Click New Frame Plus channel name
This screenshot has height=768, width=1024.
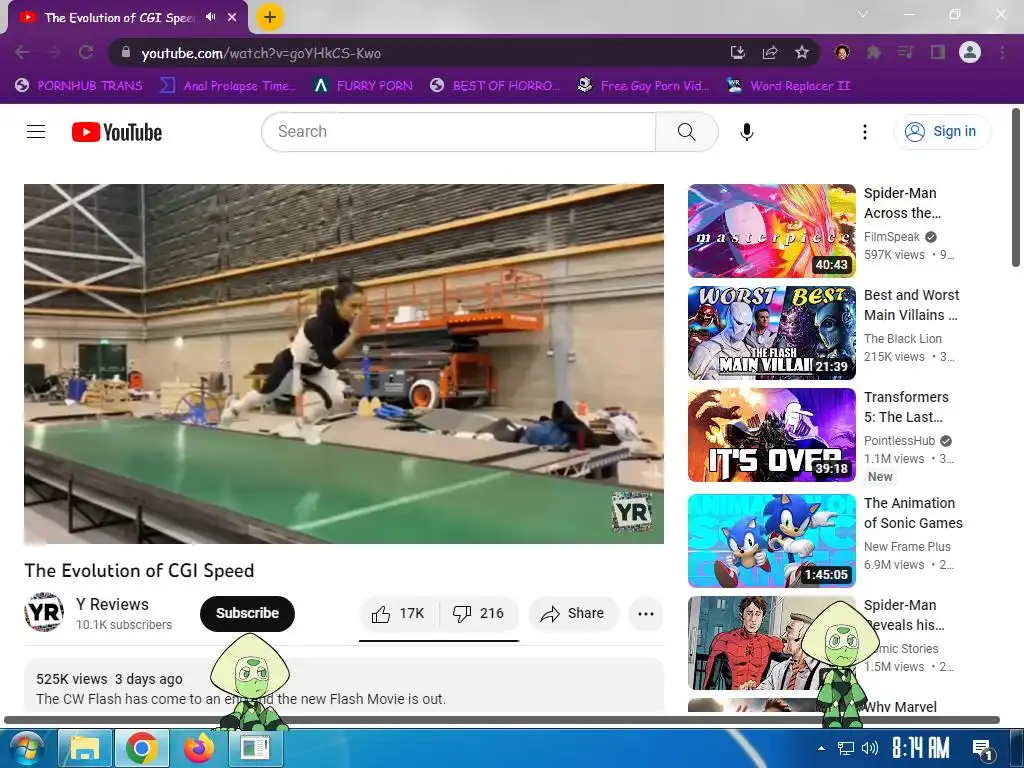point(907,547)
